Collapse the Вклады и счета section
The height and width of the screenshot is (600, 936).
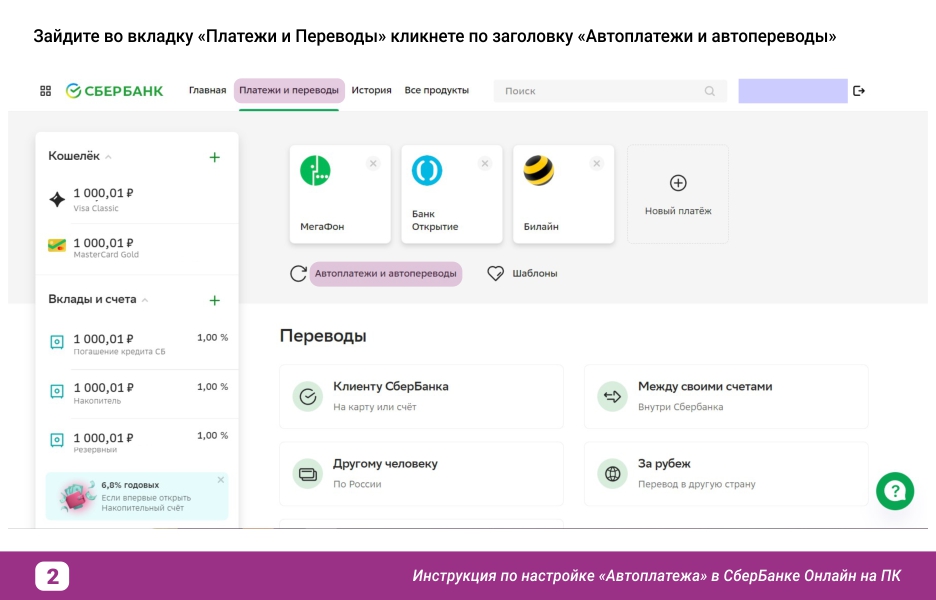(x=145, y=300)
